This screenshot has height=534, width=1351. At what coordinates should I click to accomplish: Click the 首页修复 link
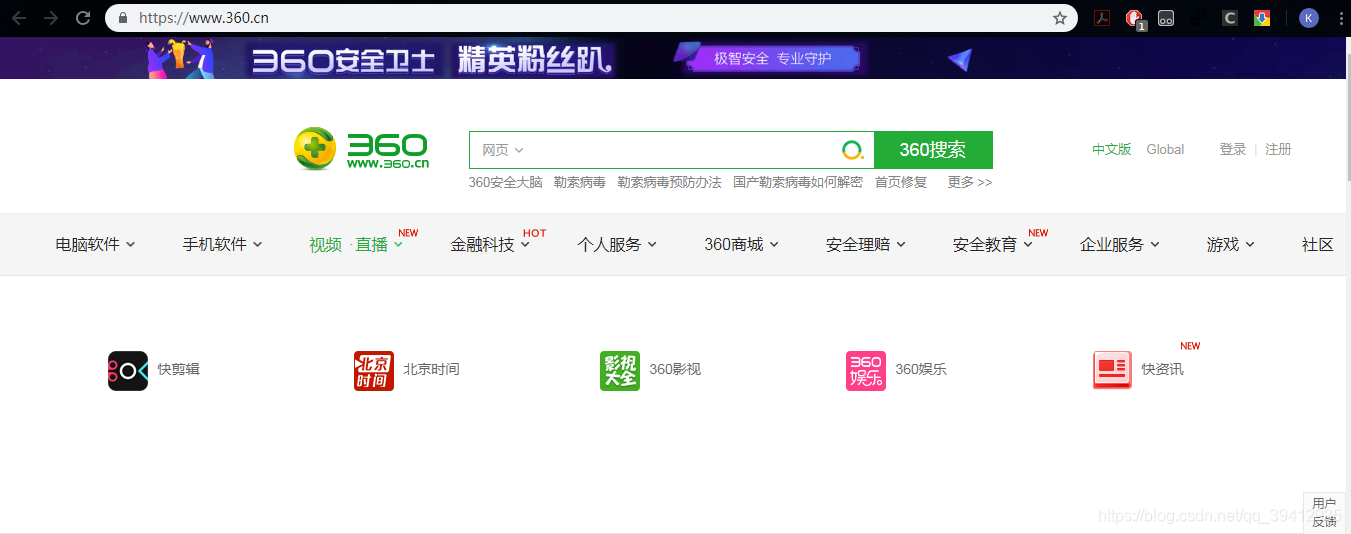click(901, 182)
